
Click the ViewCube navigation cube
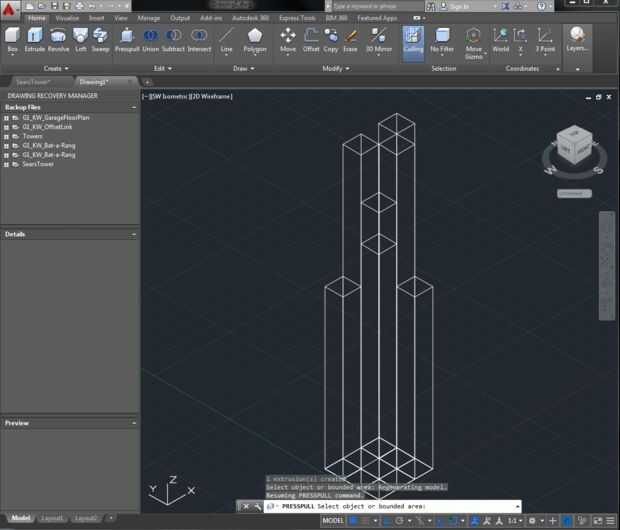click(574, 145)
